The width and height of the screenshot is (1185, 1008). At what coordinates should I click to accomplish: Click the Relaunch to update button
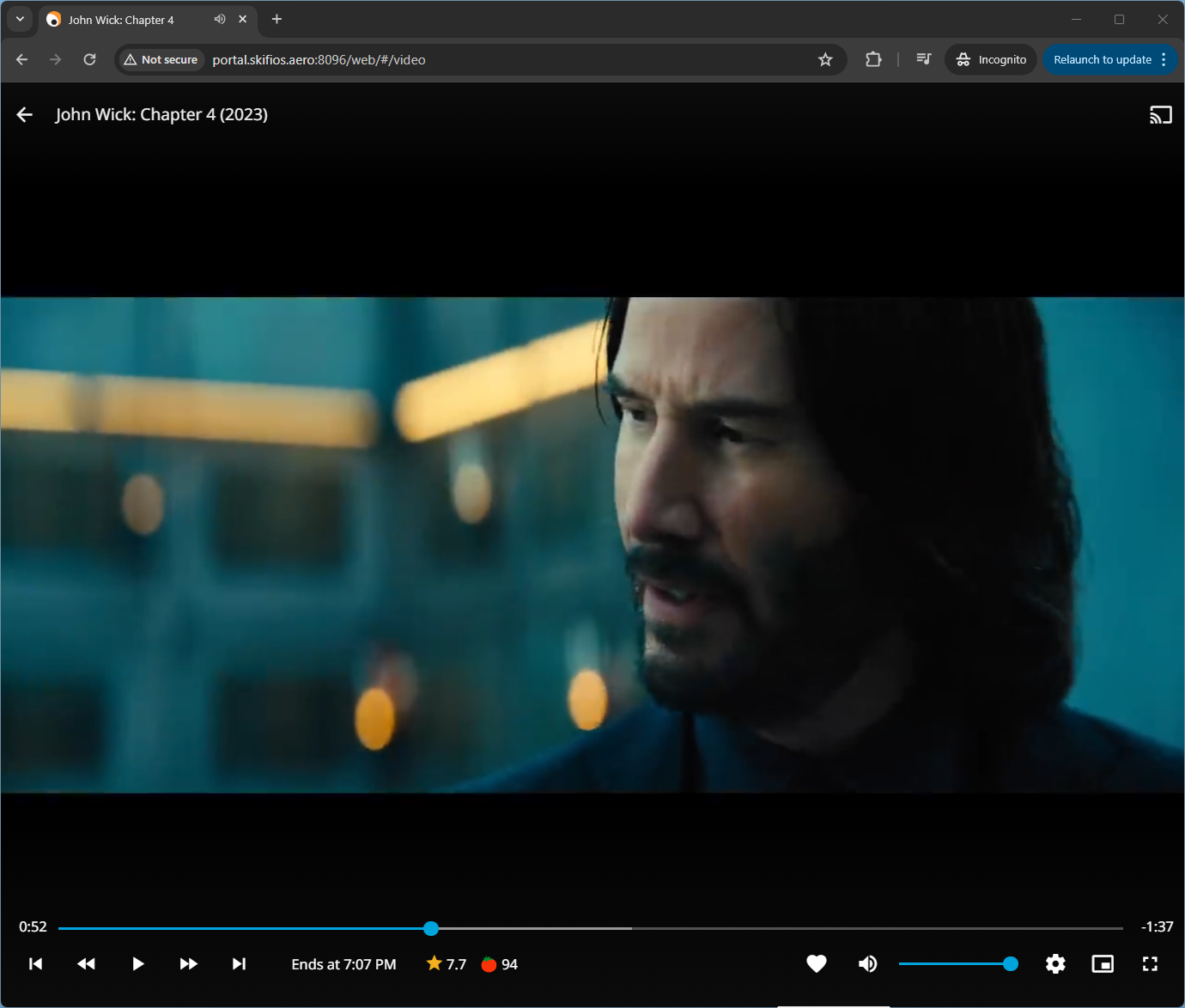(x=1102, y=59)
